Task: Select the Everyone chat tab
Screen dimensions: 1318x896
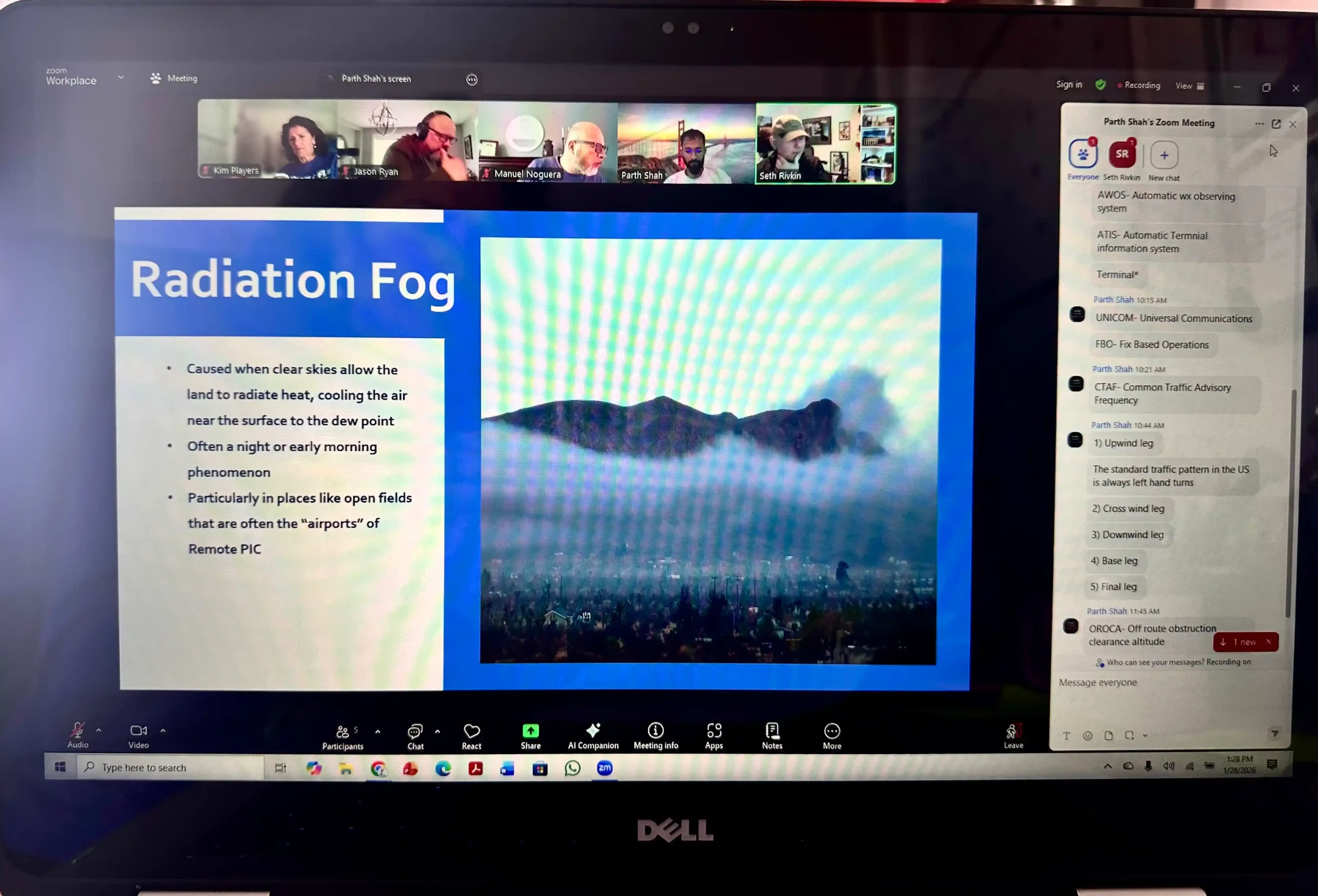Action: (1082, 155)
